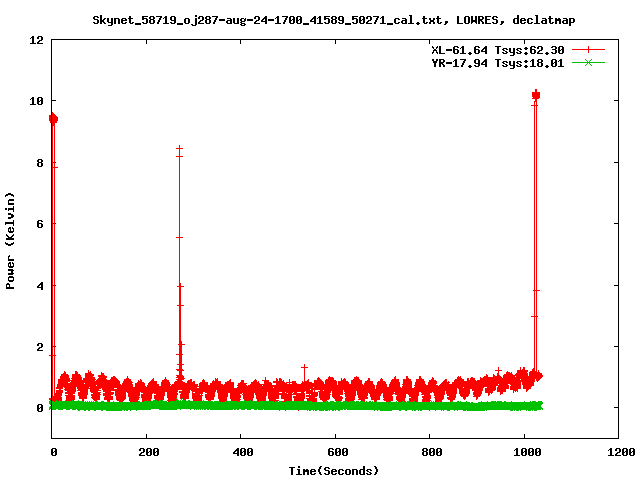The image size is (640, 480).
Task: Click the y-axis tick label 10
Action: tap(36, 101)
